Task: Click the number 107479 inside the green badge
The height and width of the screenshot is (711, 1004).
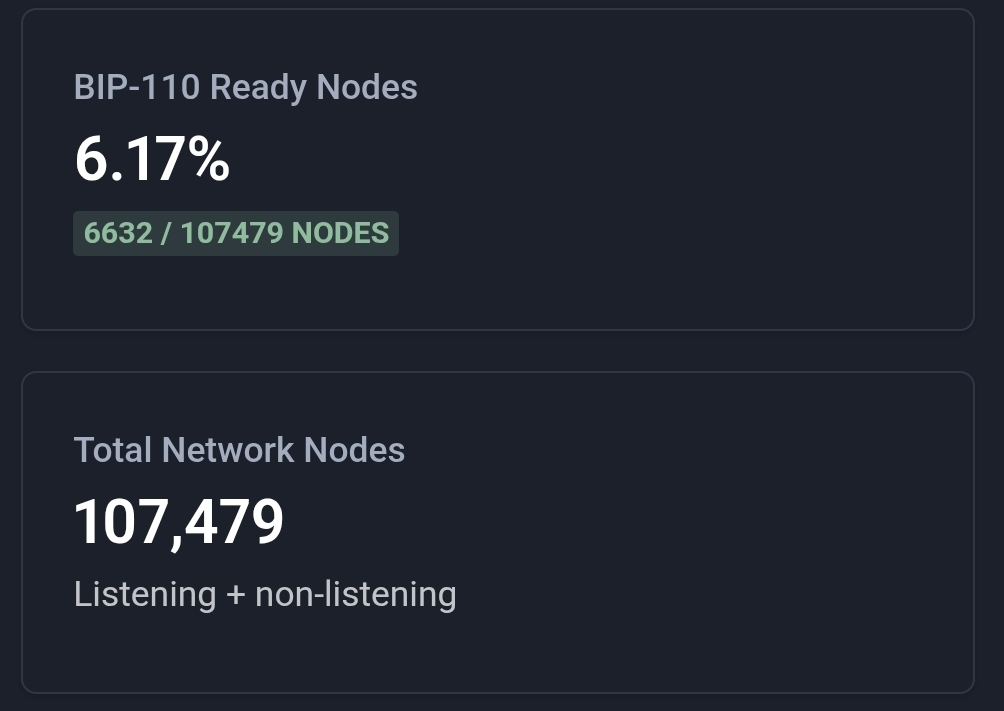Action: pos(231,233)
